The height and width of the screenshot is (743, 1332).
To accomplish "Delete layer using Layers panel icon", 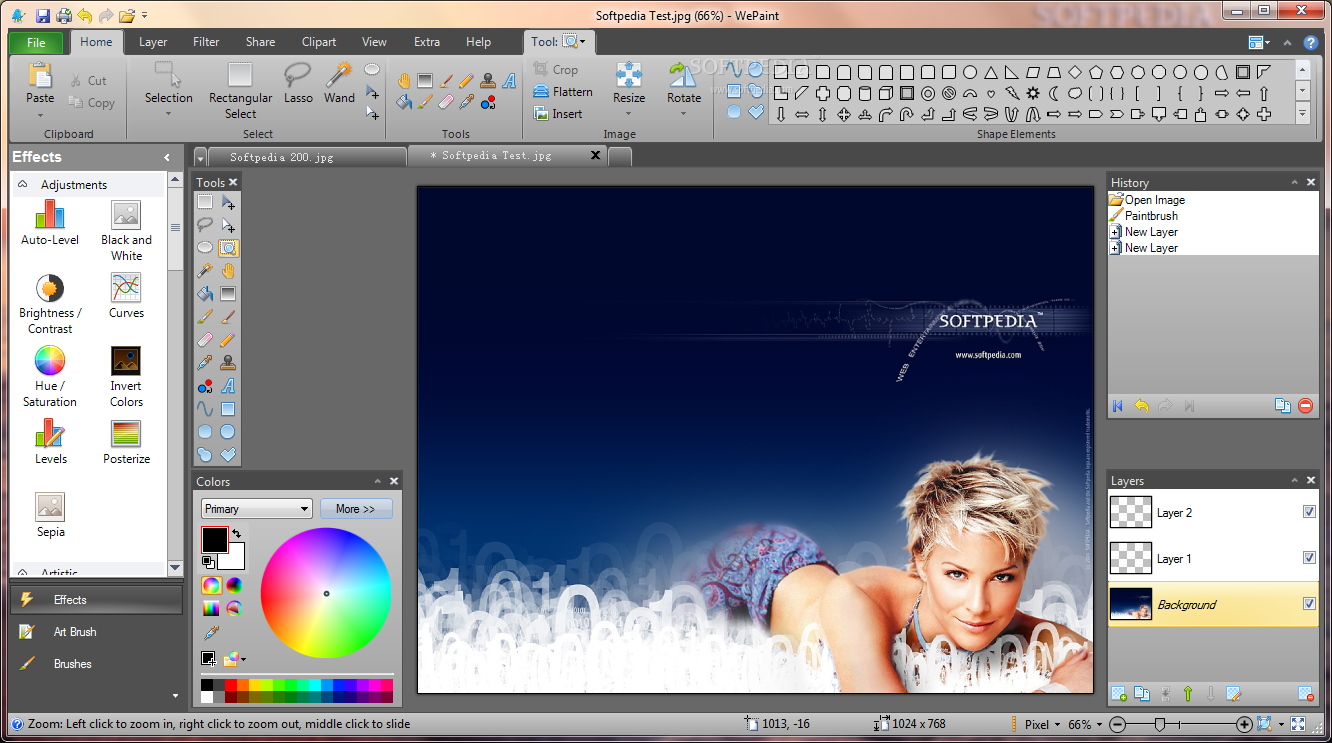I will [x=1305, y=694].
